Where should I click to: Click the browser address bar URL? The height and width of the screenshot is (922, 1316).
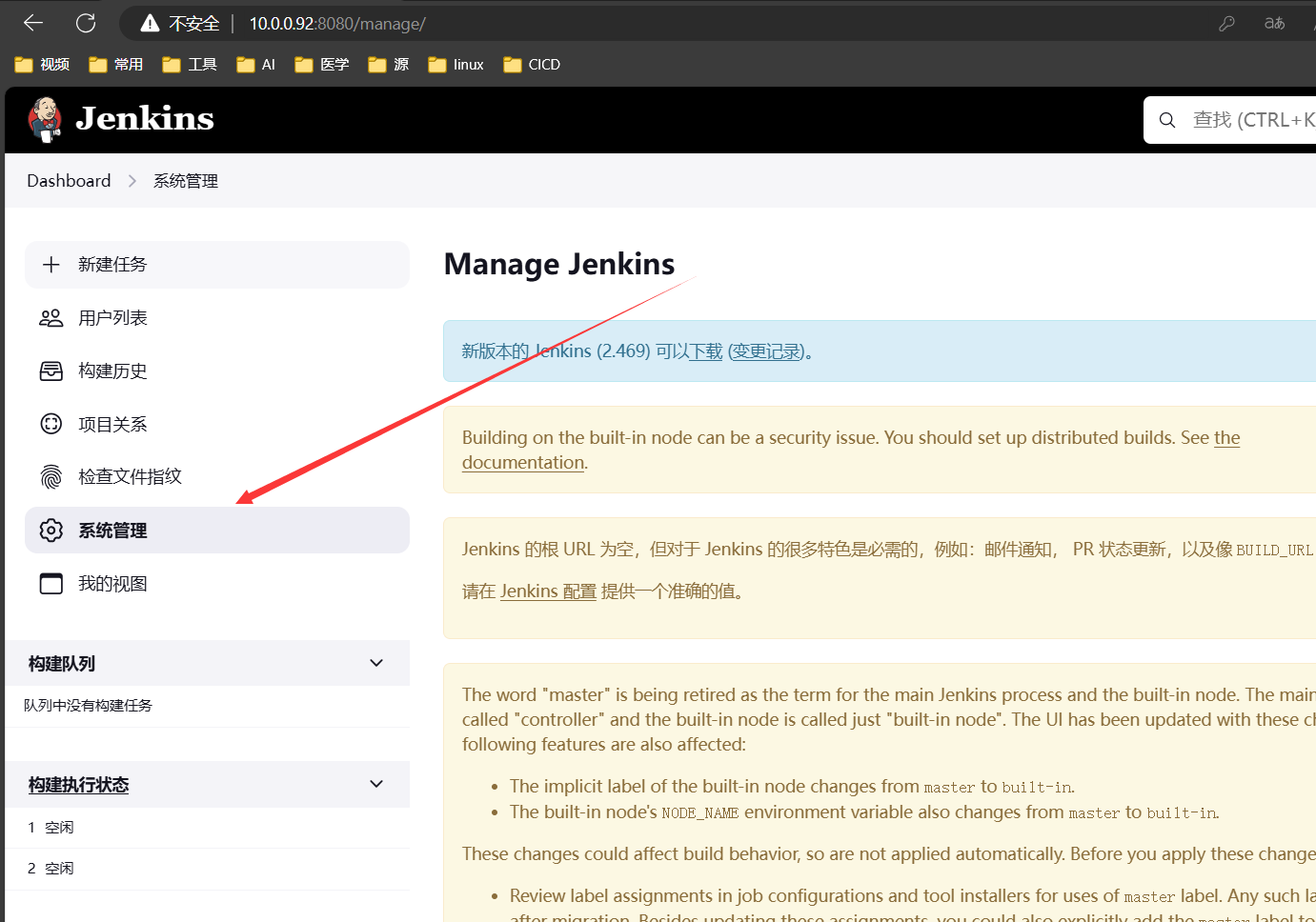point(337,24)
